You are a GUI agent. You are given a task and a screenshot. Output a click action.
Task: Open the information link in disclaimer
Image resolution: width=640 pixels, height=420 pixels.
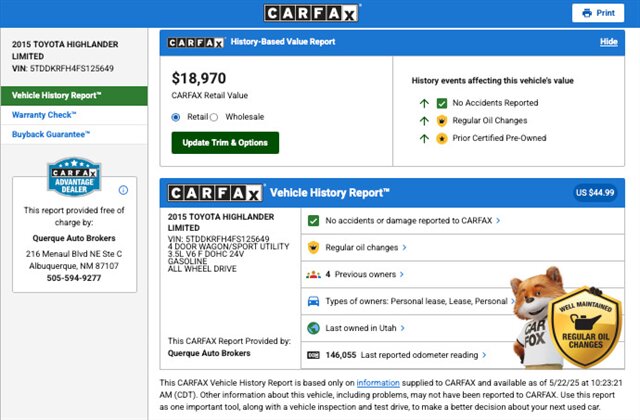[x=378, y=383]
